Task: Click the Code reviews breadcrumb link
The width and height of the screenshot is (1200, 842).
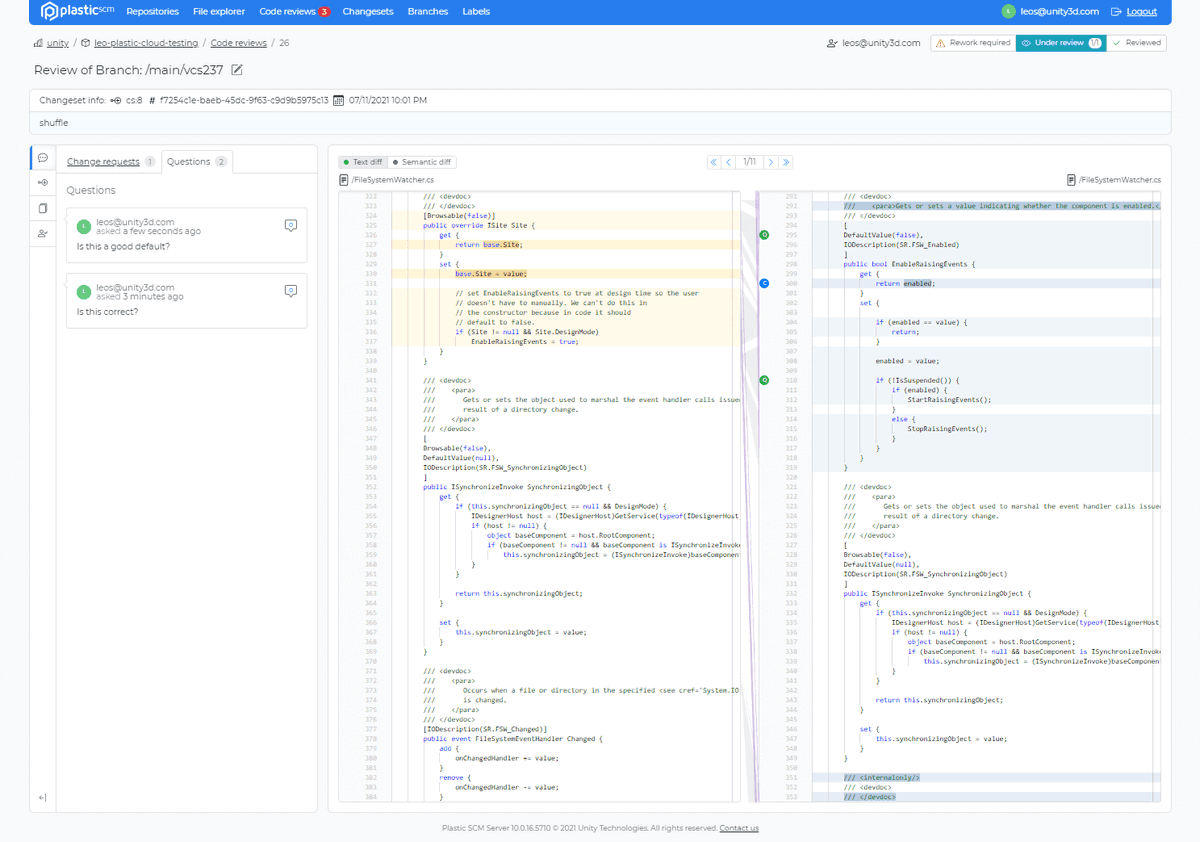Action: (238, 43)
